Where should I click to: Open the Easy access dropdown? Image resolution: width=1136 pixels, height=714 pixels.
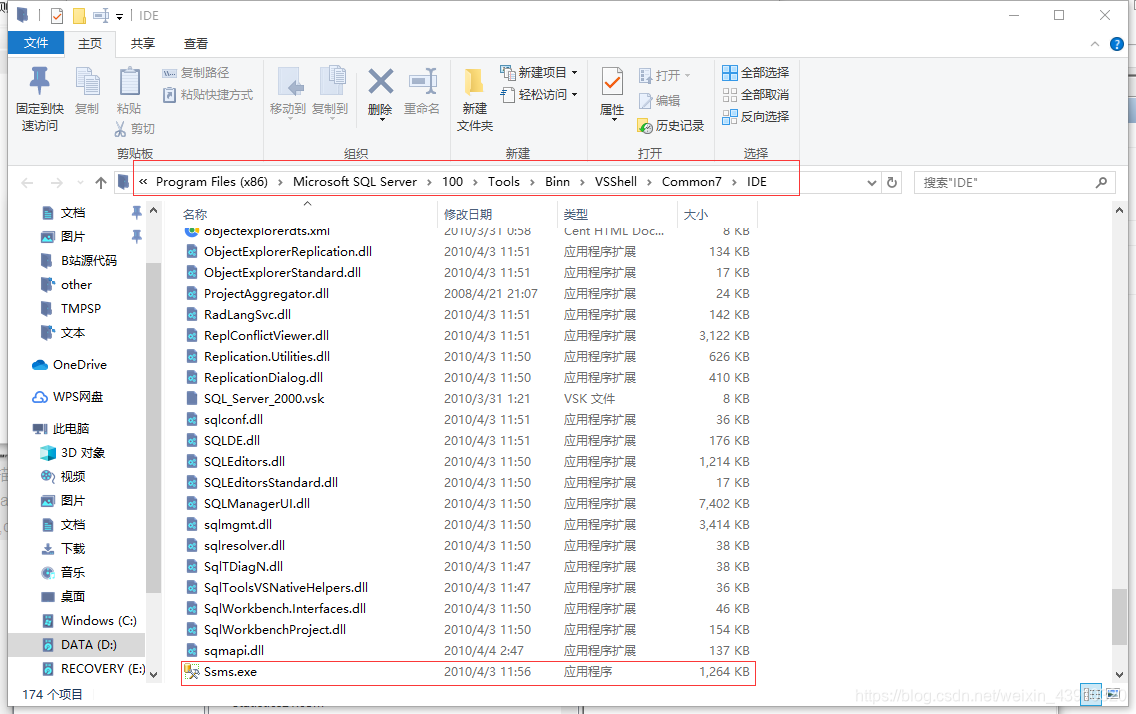[539, 95]
